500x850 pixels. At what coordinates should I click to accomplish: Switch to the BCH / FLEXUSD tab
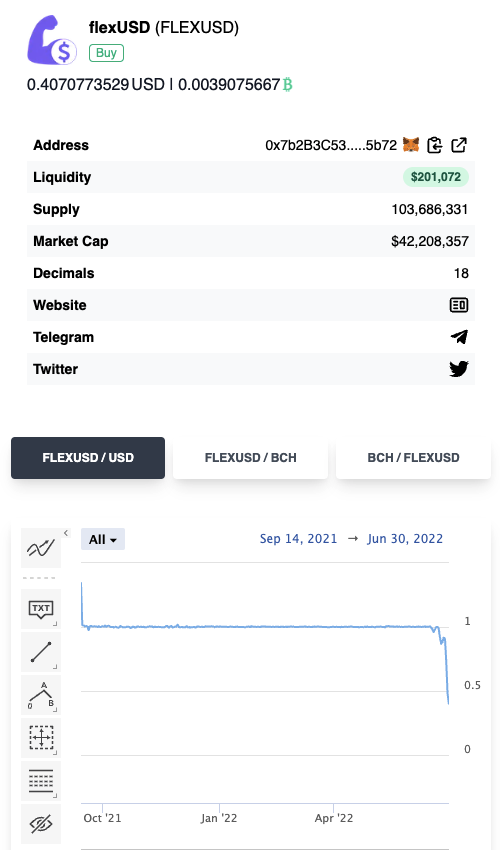[x=413, y=458]
